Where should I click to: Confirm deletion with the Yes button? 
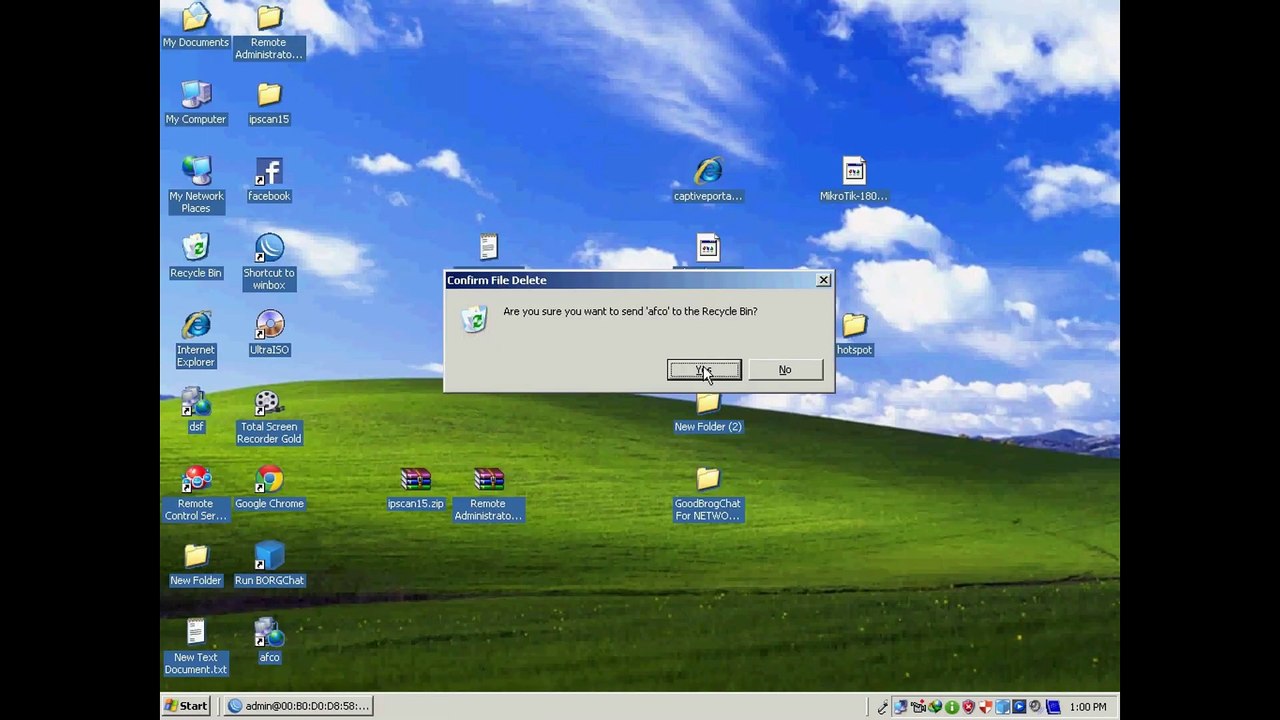pos(704,370)
